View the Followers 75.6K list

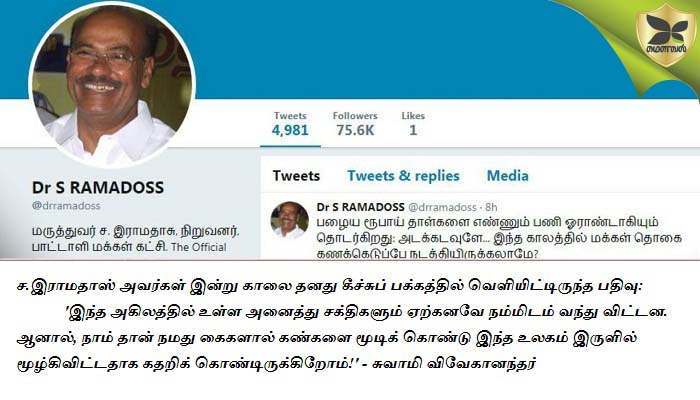[355, 124]
